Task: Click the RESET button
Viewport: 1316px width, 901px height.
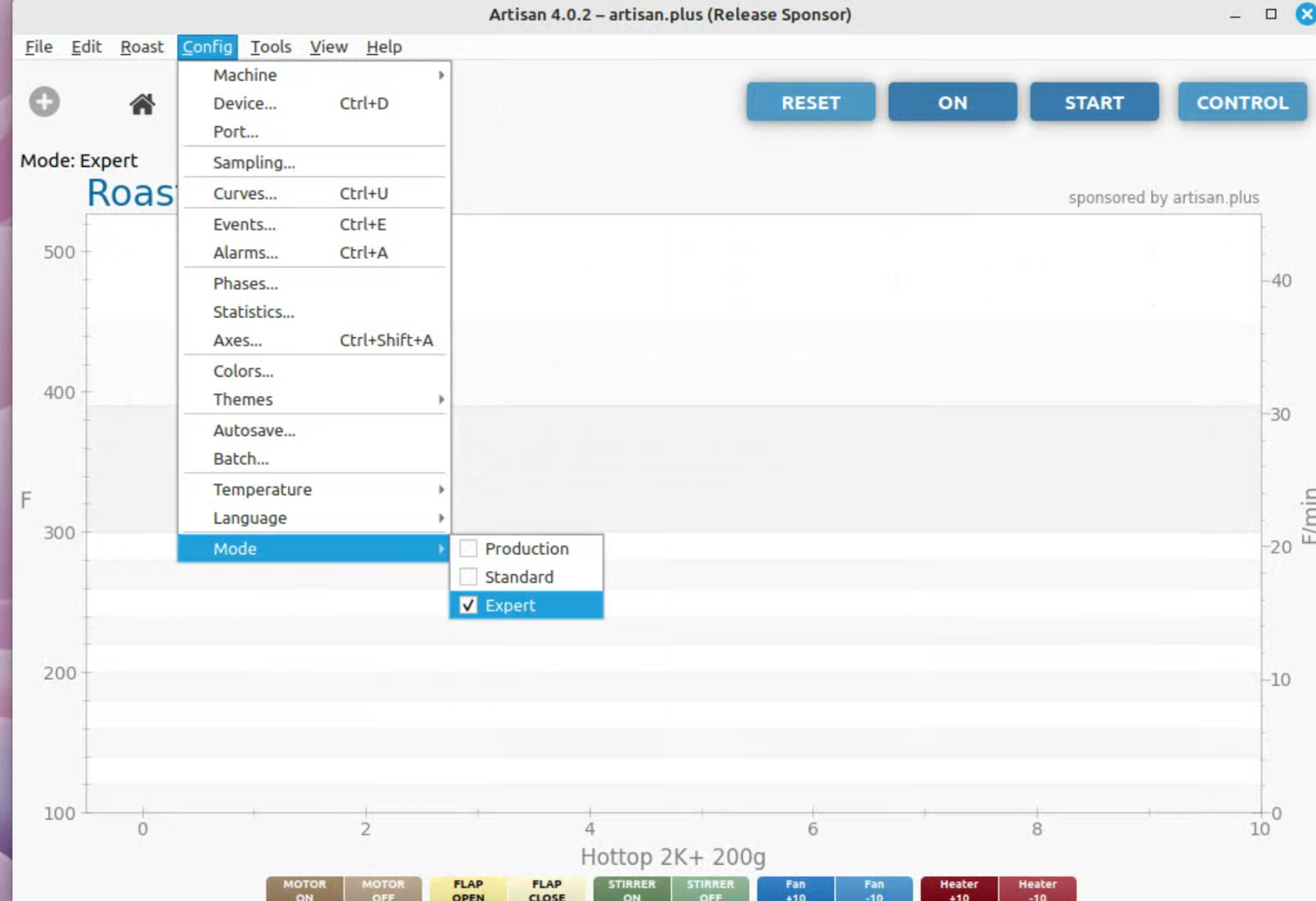Action: 810,103
